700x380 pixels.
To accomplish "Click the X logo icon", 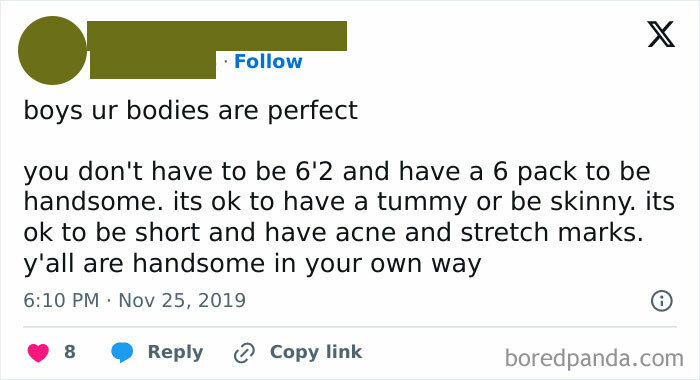I will click(661, 34).
